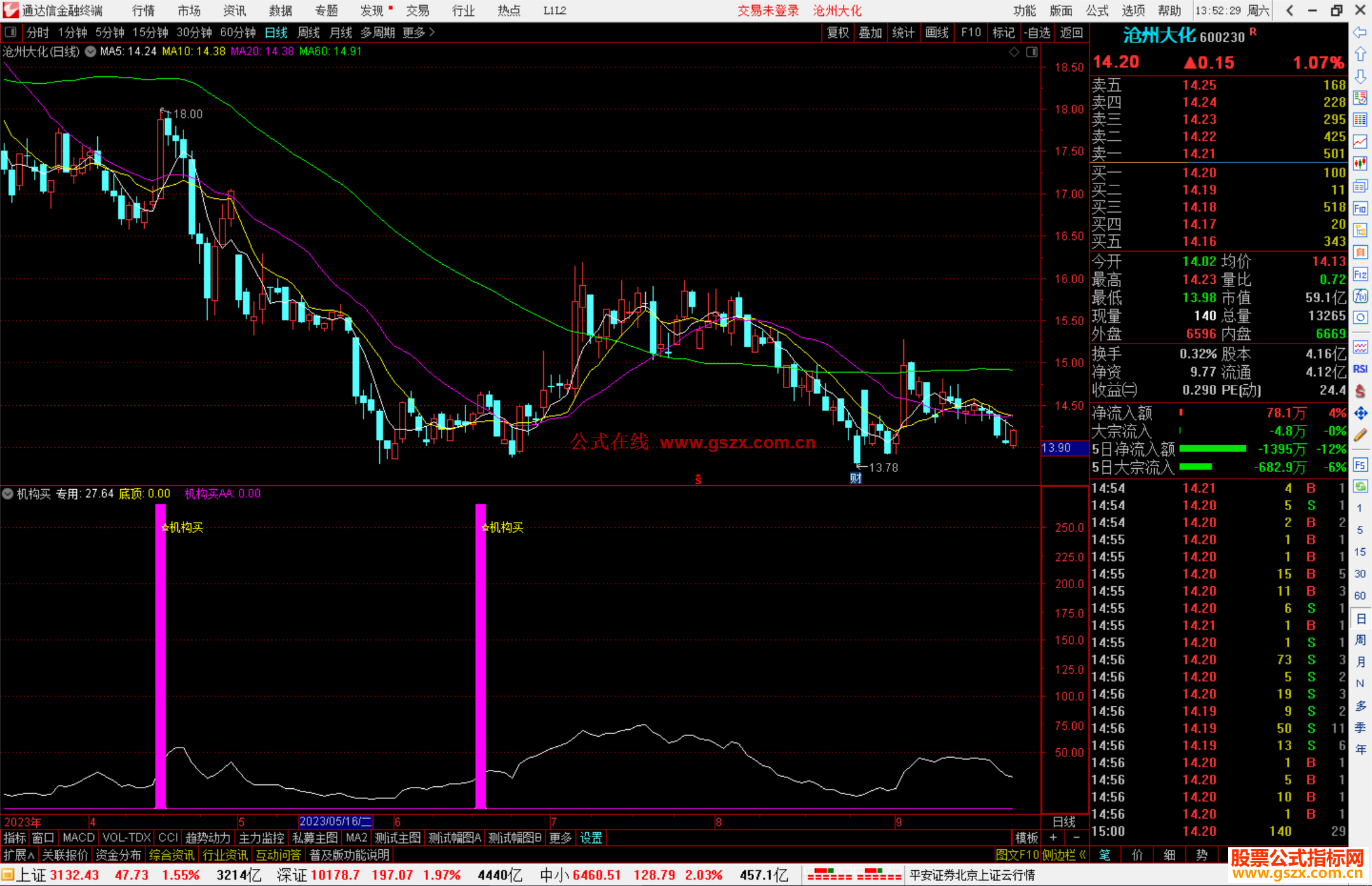Toggle the round icon beside 沧州大化(日线) label

(x=91, y=51)
